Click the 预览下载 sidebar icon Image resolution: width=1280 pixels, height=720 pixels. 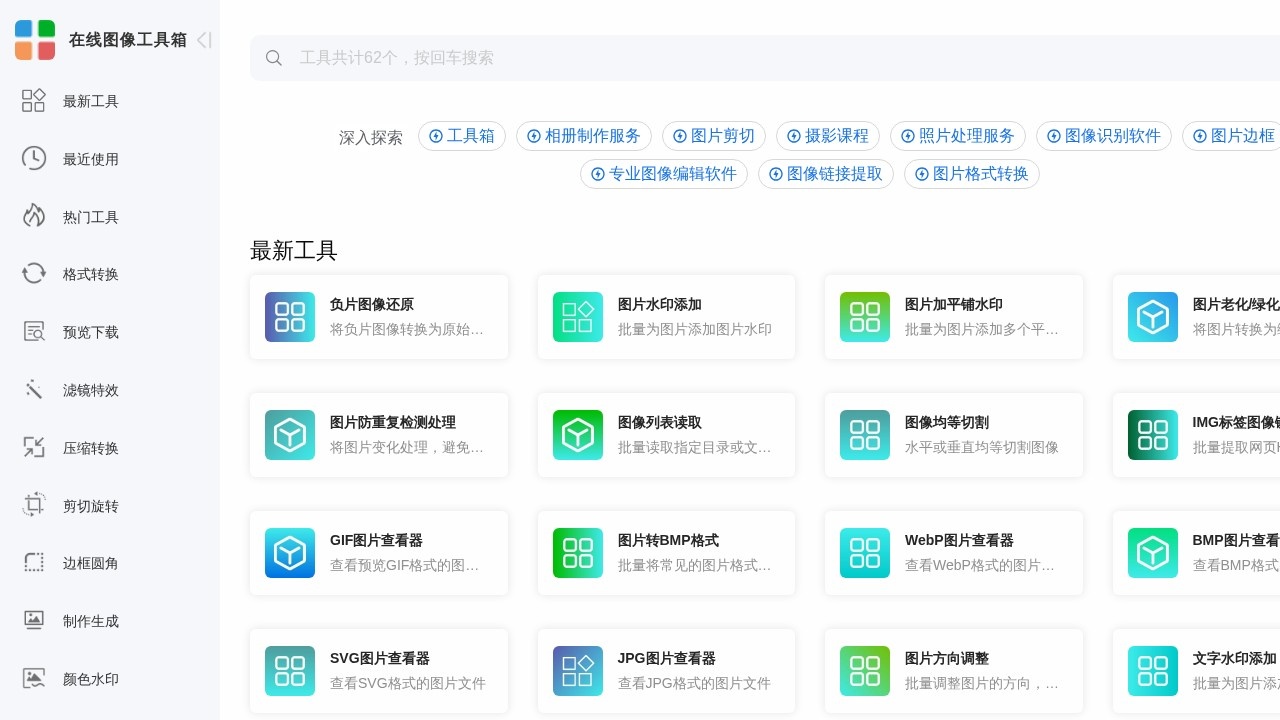click(x=33, y=332)
